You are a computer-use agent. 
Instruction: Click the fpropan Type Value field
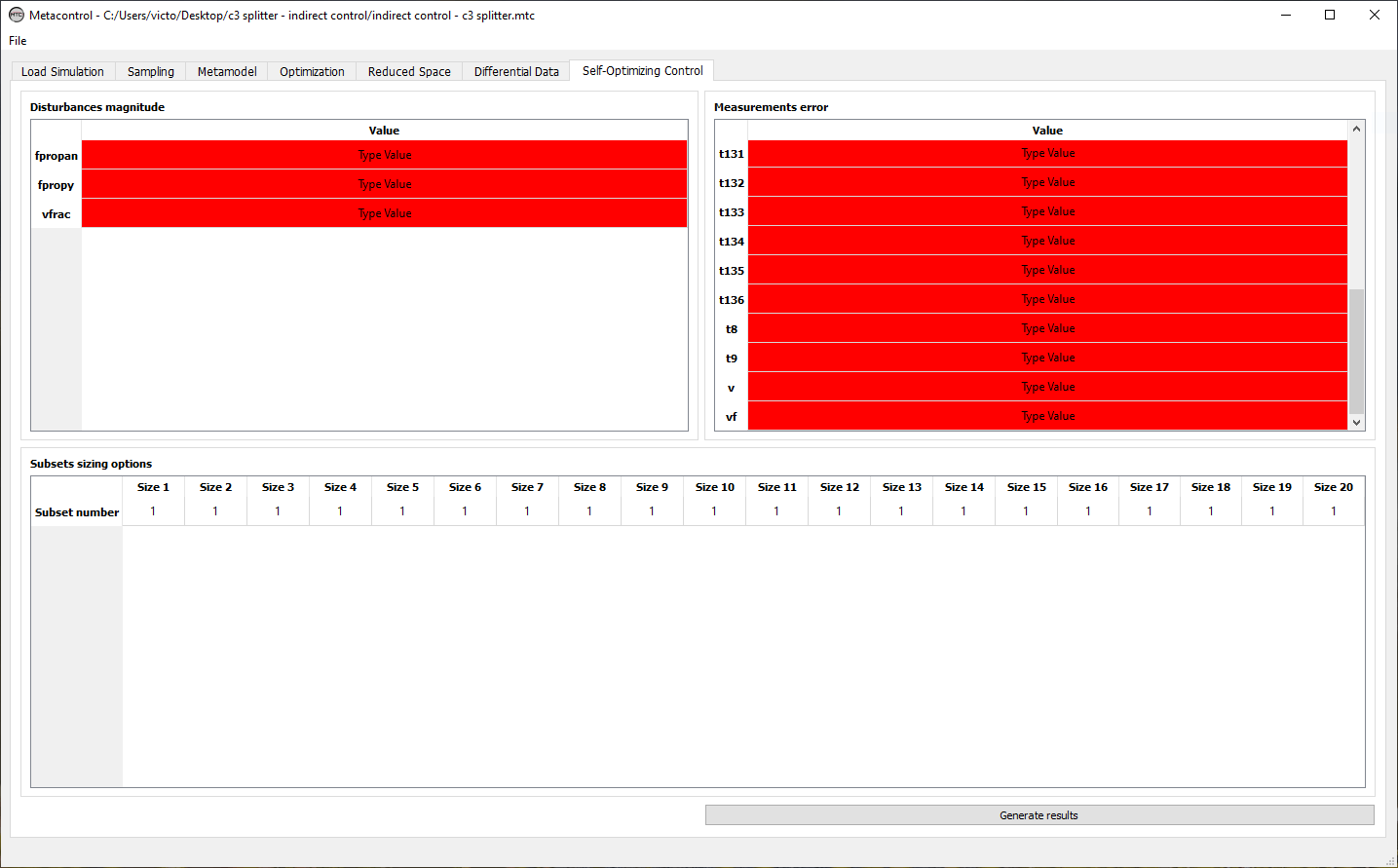(384, 155)
